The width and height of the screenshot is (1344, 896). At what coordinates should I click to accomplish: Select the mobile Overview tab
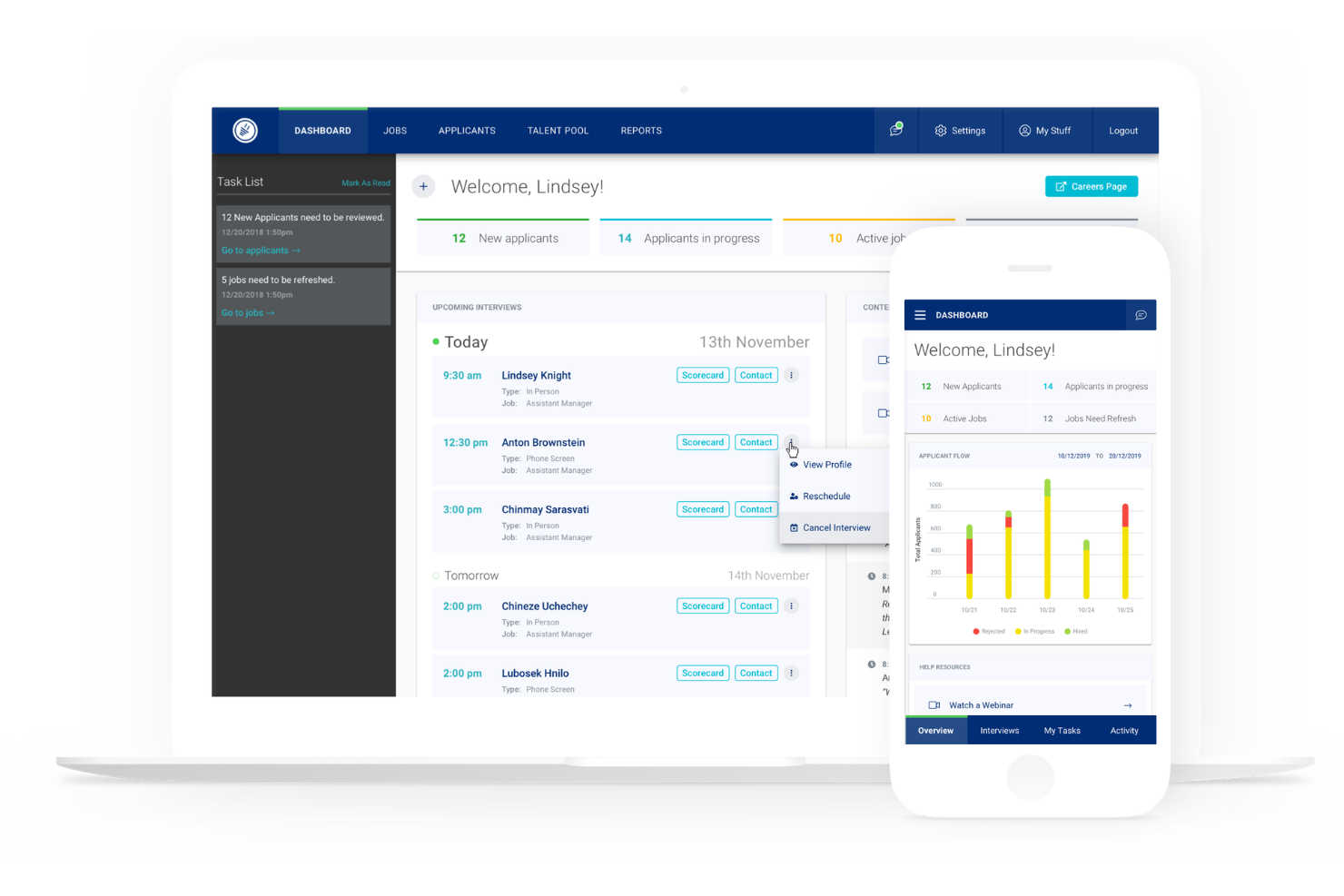coord(935,730)
